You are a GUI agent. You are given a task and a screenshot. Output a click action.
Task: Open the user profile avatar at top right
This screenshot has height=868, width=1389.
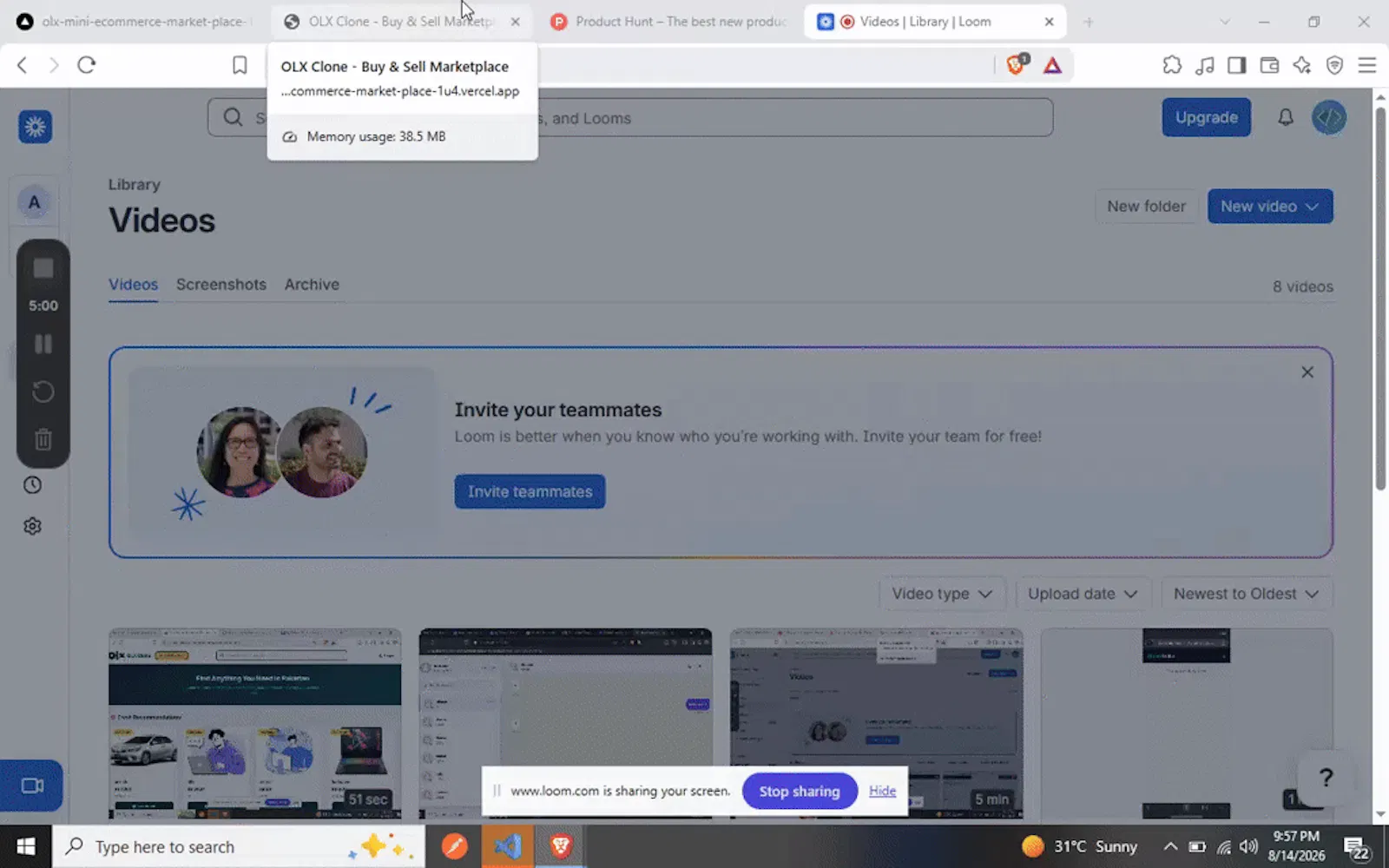click(x=1329, y=117)
